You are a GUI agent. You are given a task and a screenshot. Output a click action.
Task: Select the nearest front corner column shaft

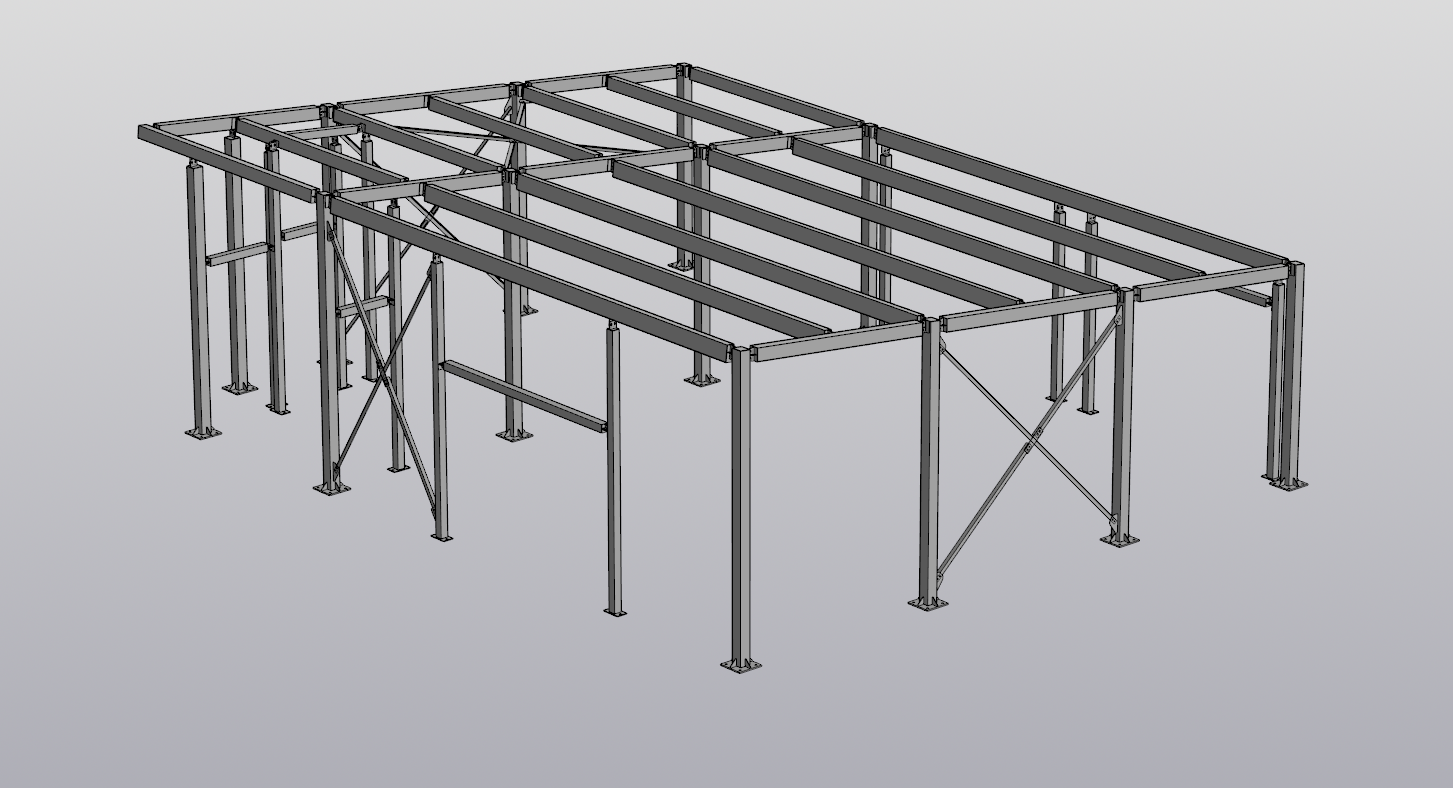(x=740, y=500)
